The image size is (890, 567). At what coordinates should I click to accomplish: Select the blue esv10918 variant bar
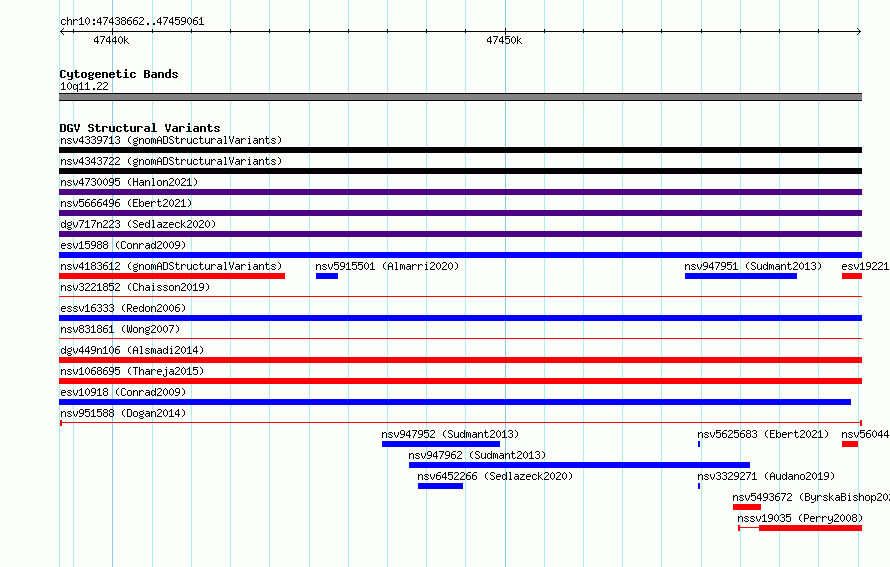[x=455, y=402]
